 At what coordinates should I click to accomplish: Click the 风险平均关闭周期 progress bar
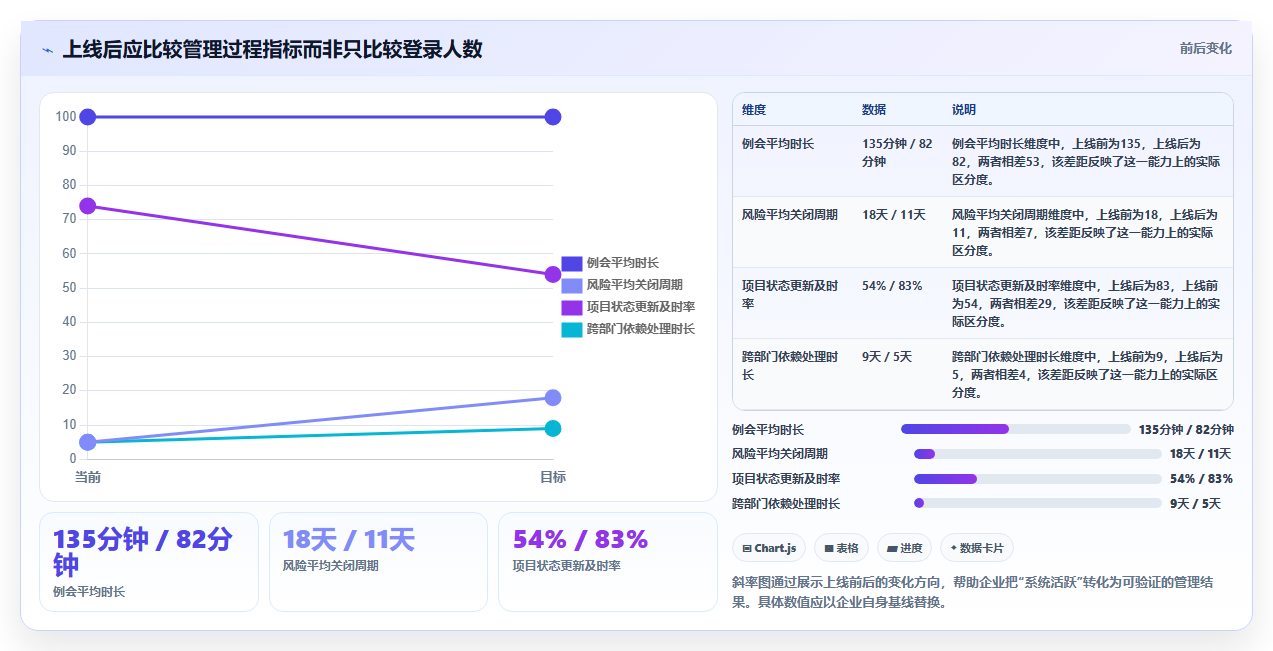pyautogui.click(x=1038, y=454)
